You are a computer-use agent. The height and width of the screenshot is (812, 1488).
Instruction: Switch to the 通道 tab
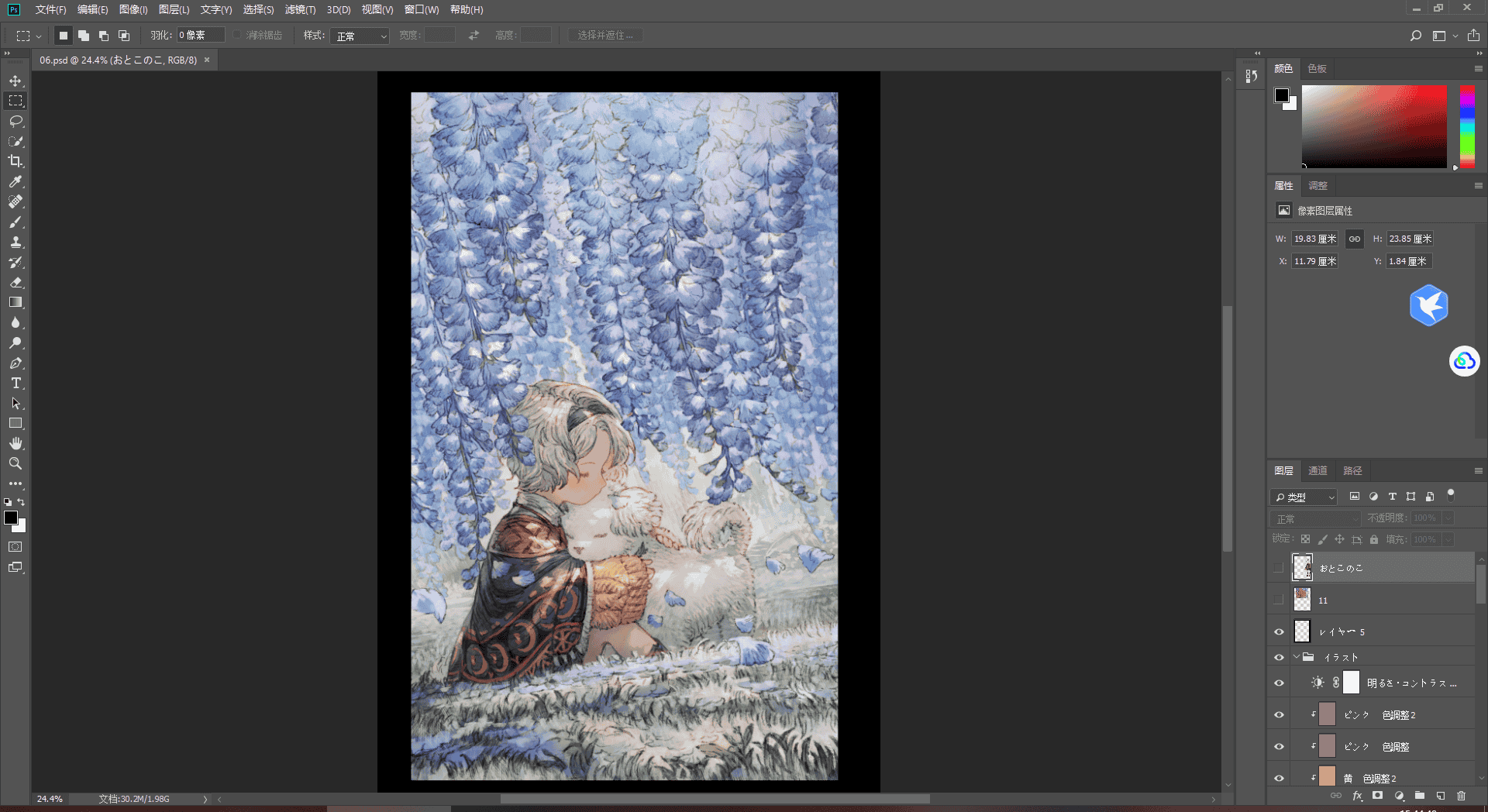pyautogui.click(x=1317, y=470)
